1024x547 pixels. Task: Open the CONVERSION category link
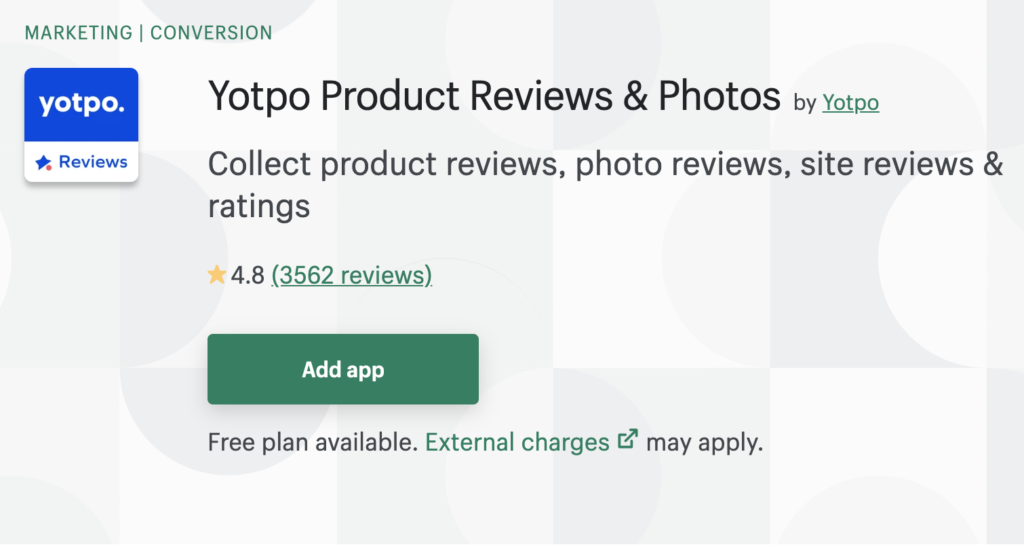pyautogui.click(x=211, y=33)
